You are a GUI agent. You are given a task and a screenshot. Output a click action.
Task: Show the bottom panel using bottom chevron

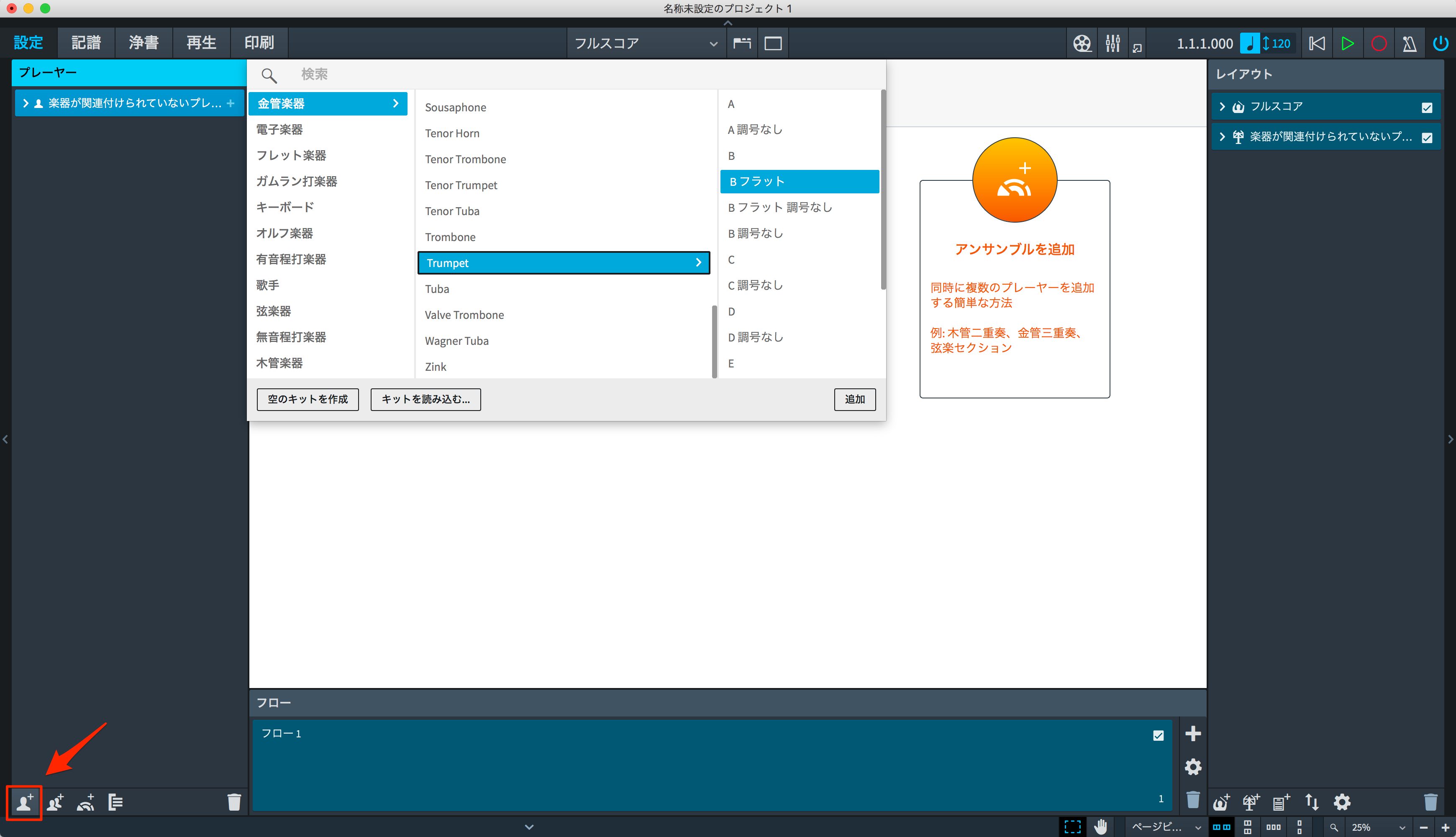tap(529, 827)
